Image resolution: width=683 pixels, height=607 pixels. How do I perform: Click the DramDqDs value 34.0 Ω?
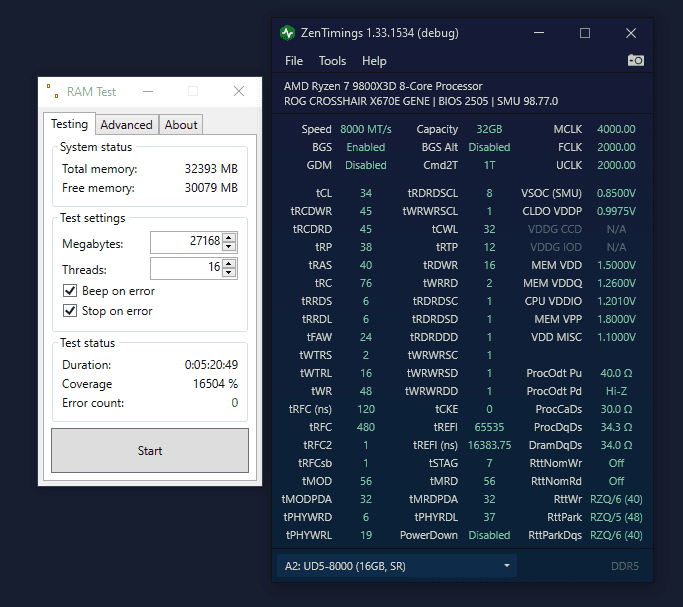point(616,445)
